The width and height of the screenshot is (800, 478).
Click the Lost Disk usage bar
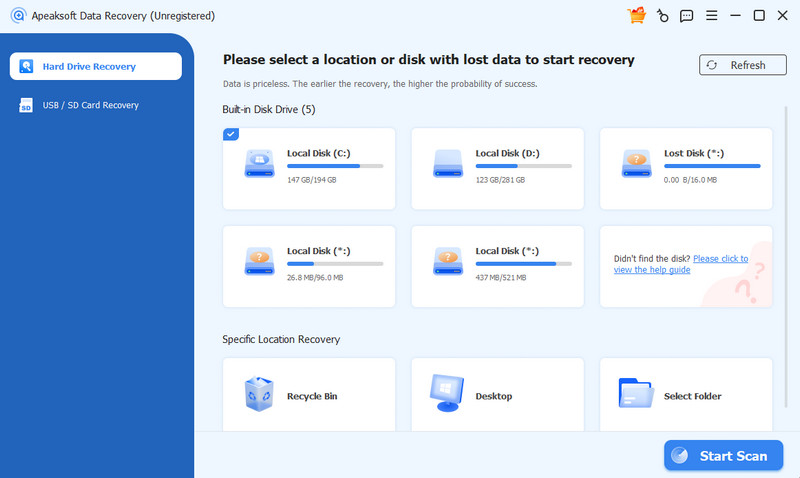tap(712, 166)
